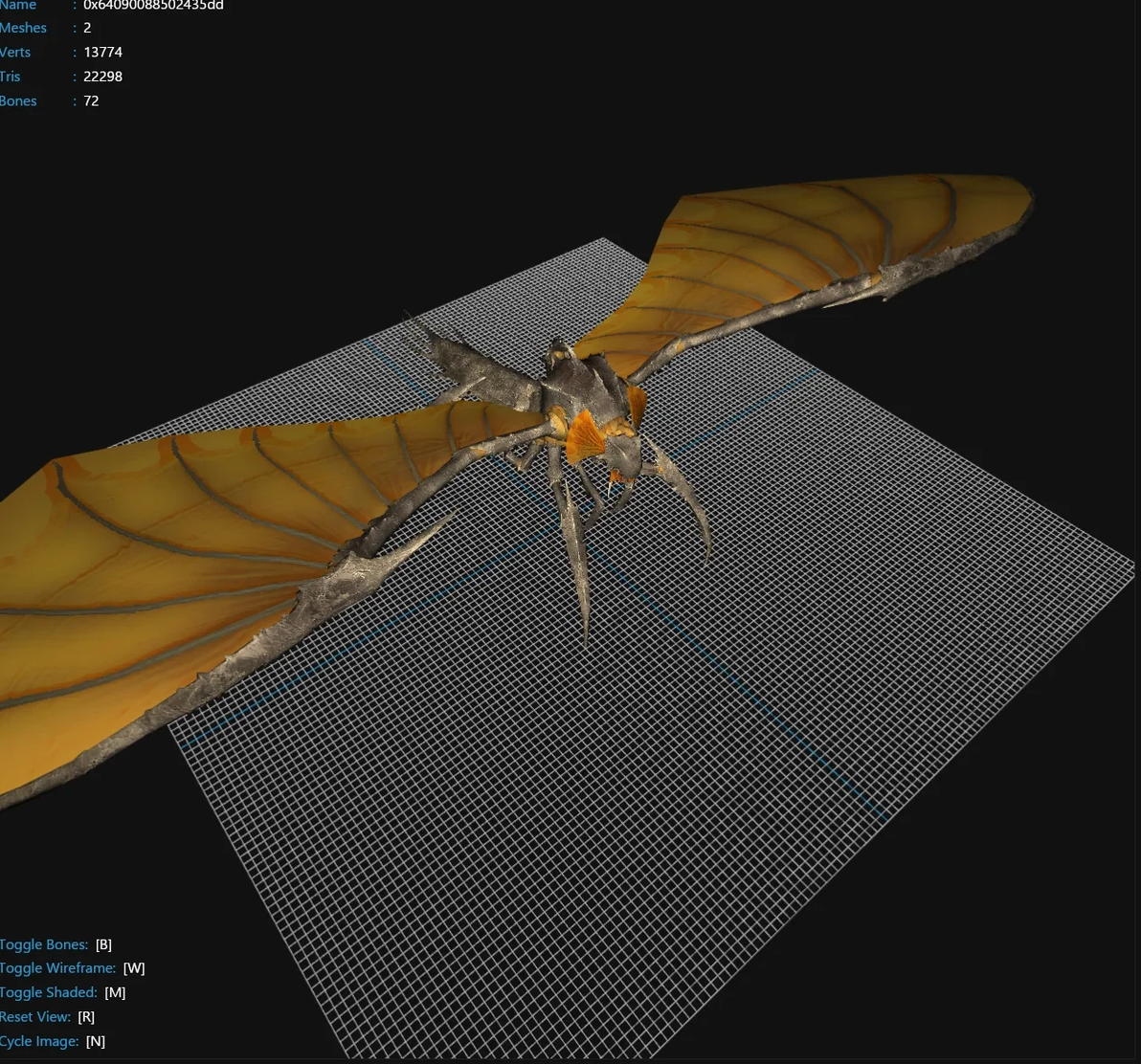Click the Toggle Wireframe label
This screenshot has width=1141, height=1064.
coord(57,968)
